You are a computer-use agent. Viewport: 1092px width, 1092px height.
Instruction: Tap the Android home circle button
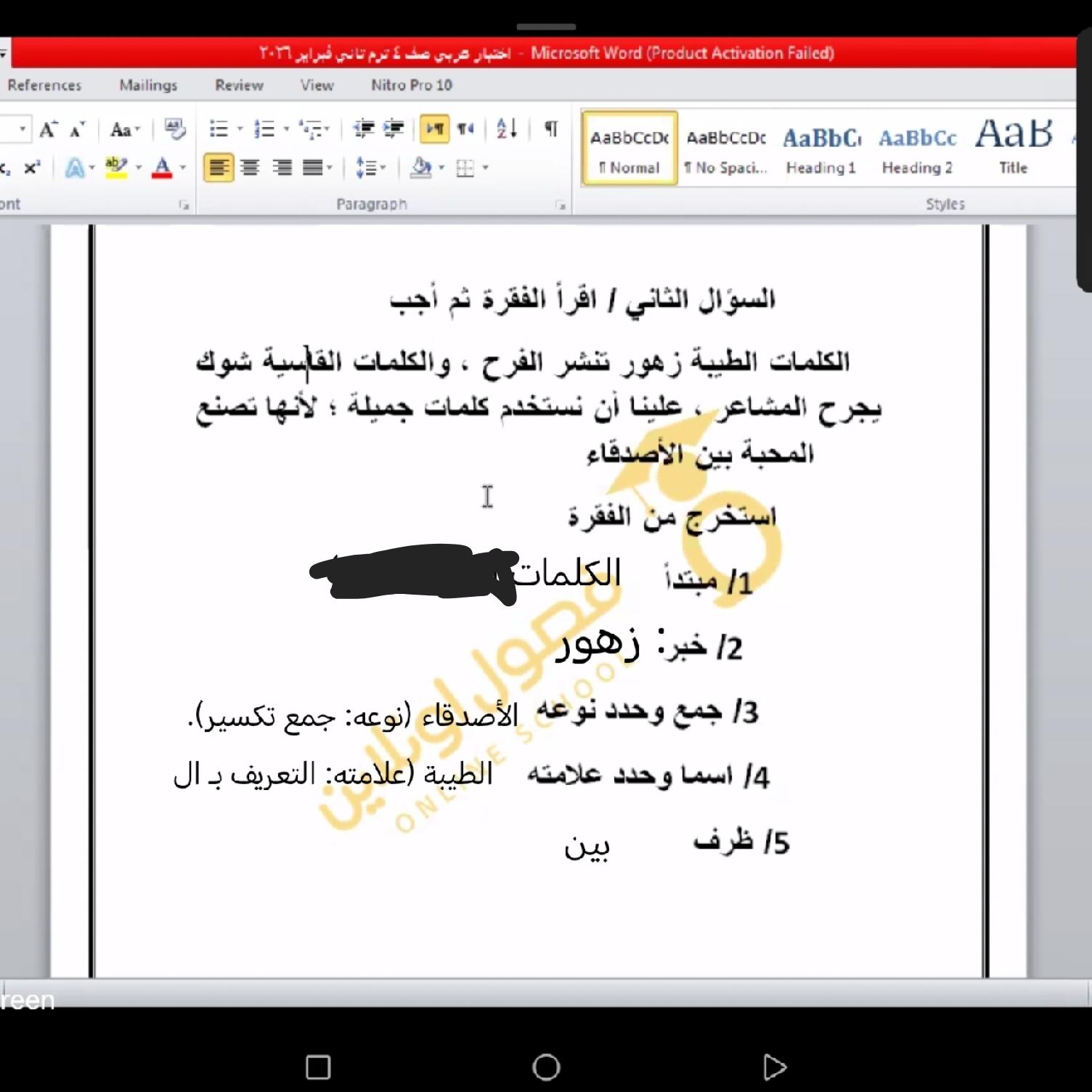click(546, 1067)
